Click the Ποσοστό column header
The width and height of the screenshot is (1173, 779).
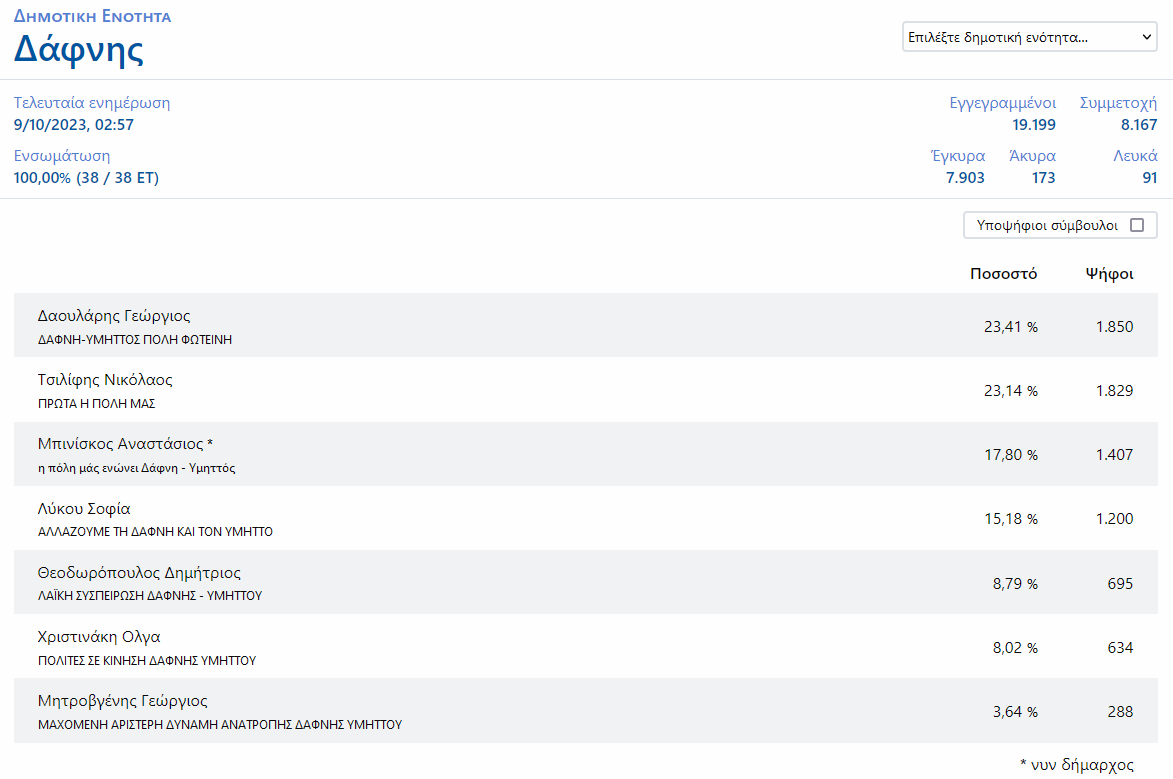coord(1003,274)
